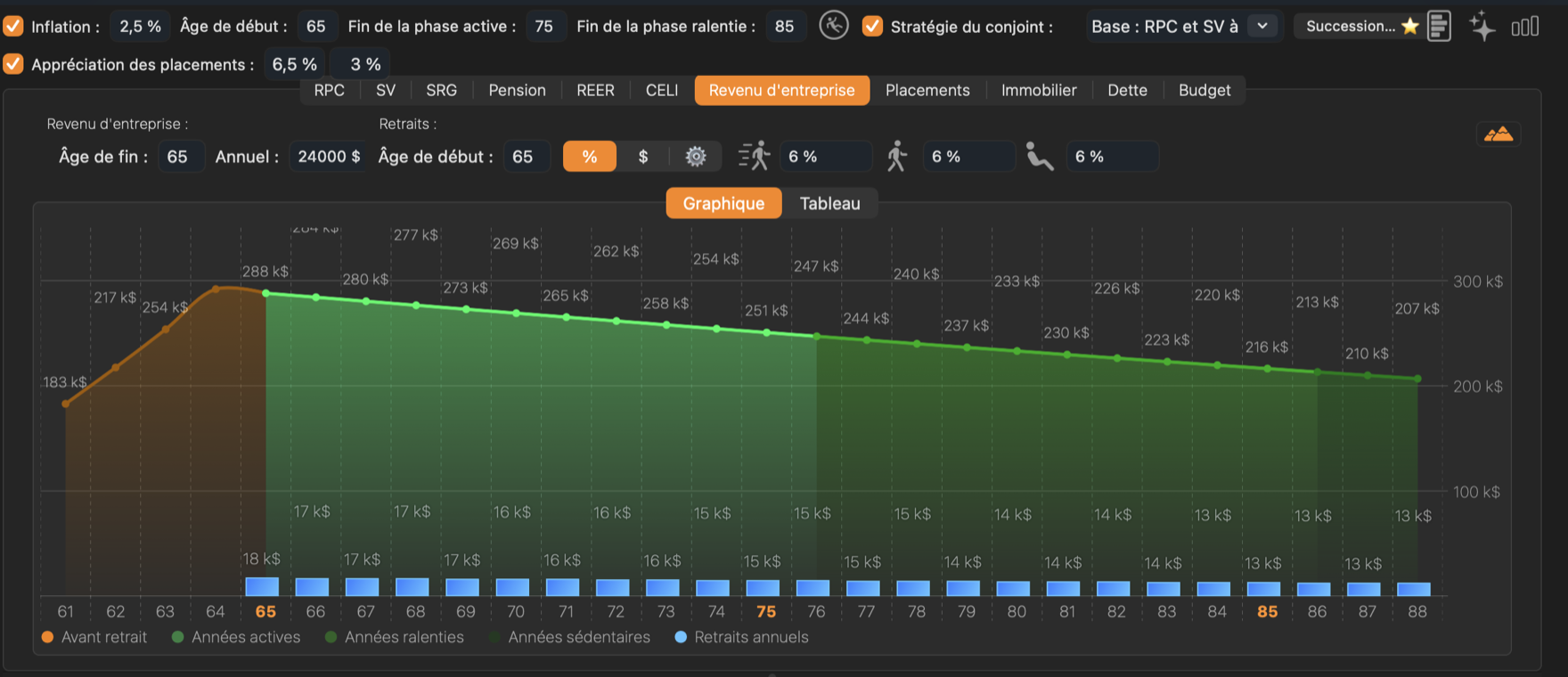
Task: Go to the Immobilier tab
Action: tap(1039, 90)
